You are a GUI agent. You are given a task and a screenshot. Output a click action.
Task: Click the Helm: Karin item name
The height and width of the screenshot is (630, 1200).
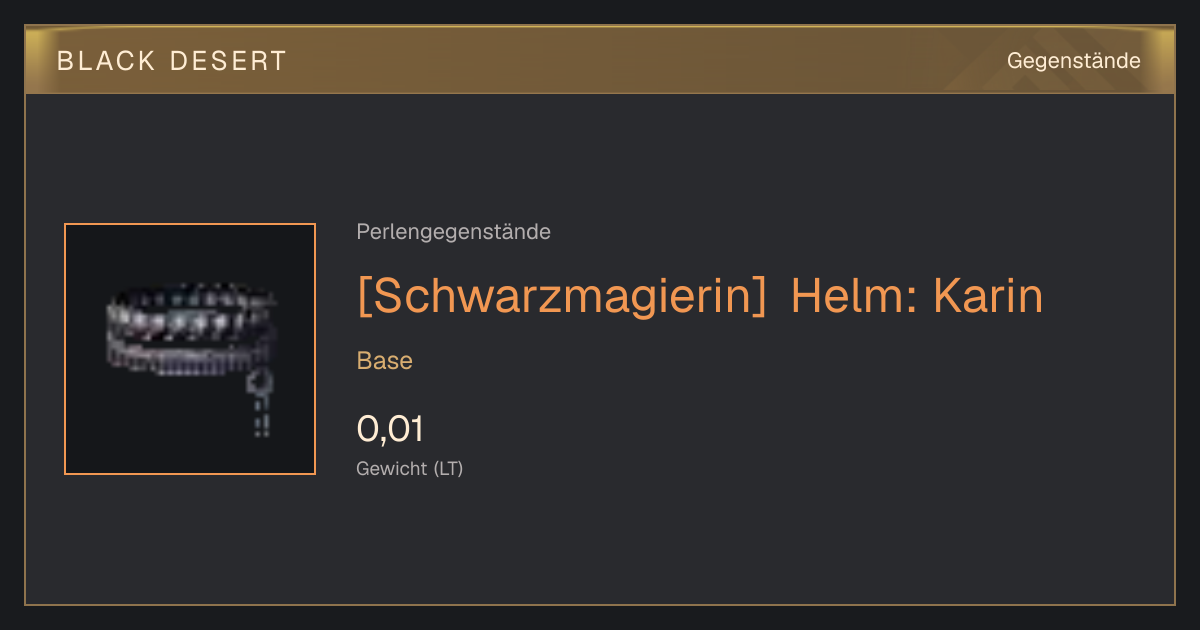coord(917,296)
